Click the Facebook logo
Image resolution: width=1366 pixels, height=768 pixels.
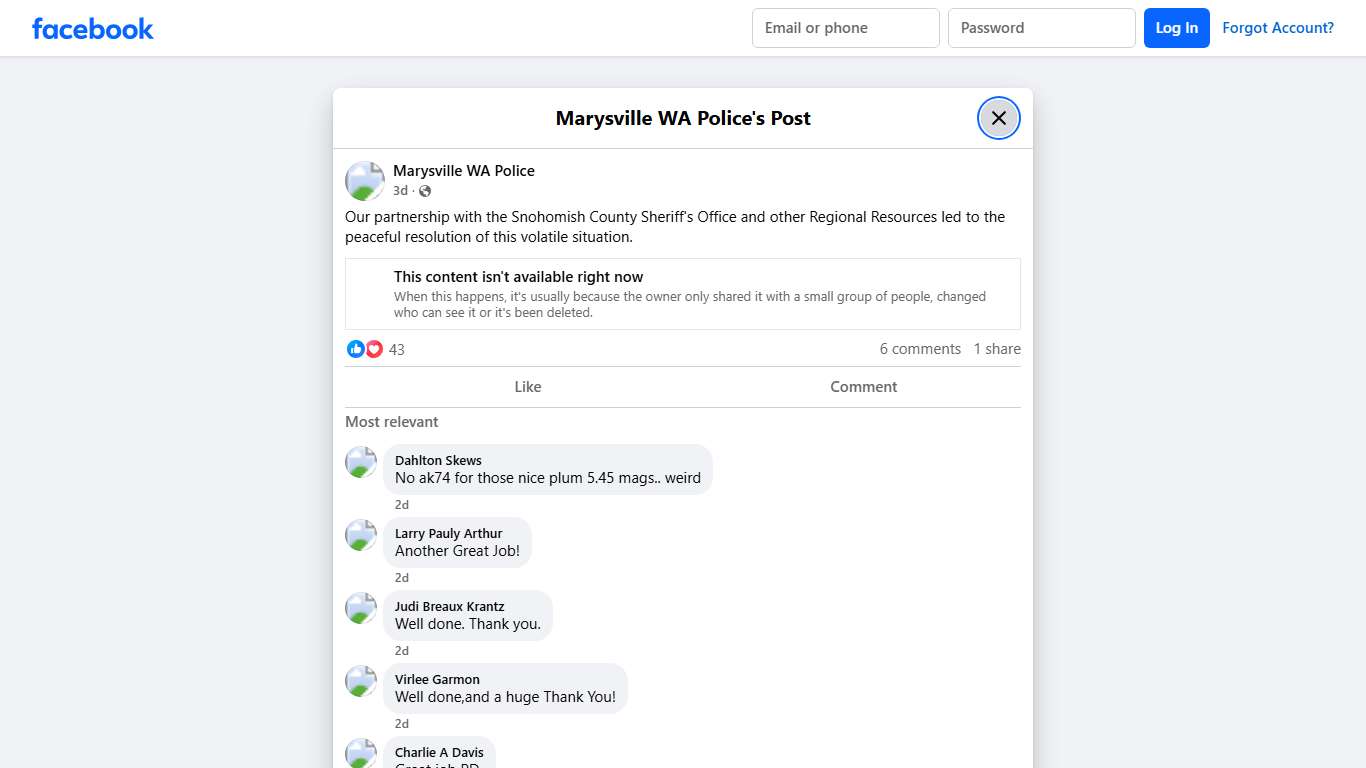pyautogui.click(x=92, y=28)
